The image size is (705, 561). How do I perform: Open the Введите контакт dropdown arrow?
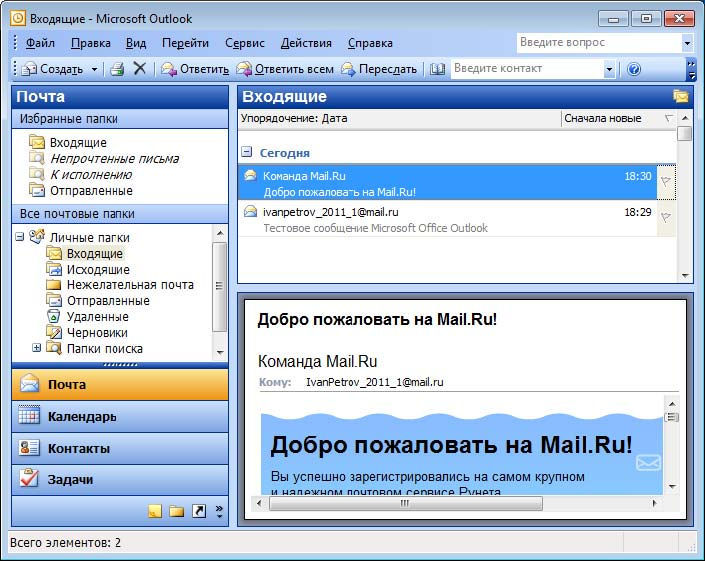tap(609, 69)
